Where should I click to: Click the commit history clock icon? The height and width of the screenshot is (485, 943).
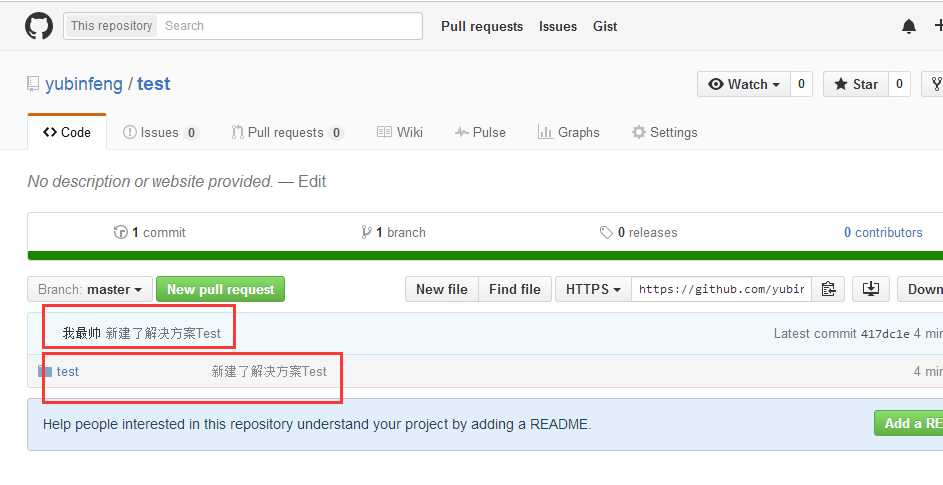pos(120,232)
